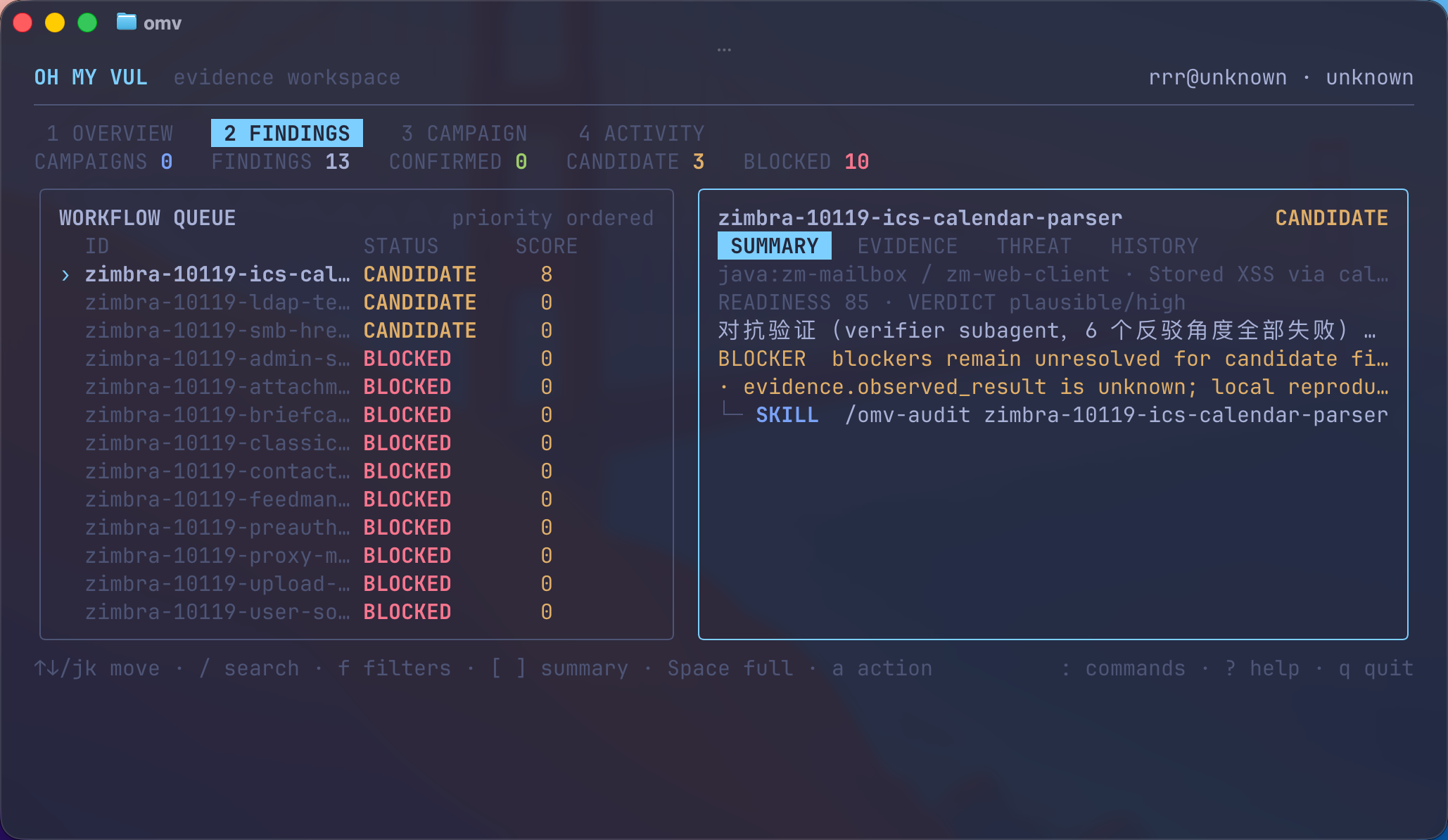Viewport: 1448px width, 840px height.
Task: Click the CANDIDATE 3 counter
Action: [635, 162]
